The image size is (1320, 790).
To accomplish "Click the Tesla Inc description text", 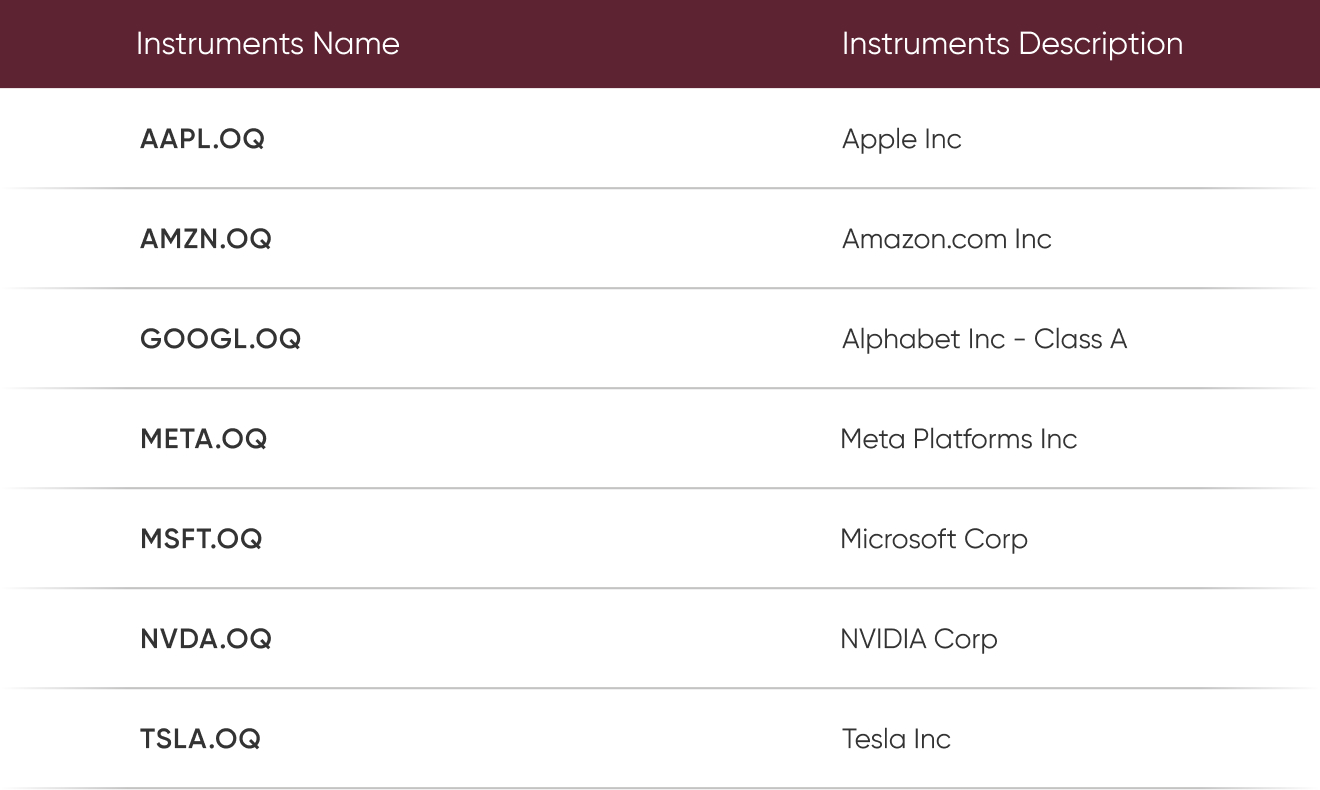I will tap(896, 739).
